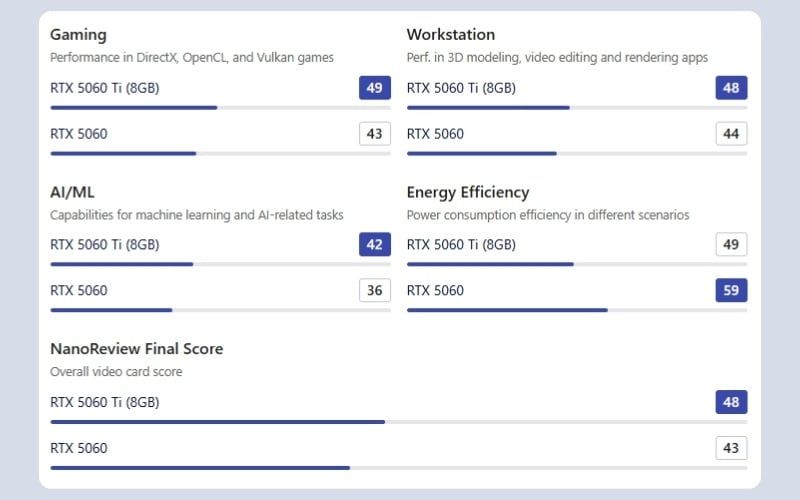Click the Workstation section heading
Image resolution: width=800 pixels, height=500 pixels.
[x=450, y=35]
